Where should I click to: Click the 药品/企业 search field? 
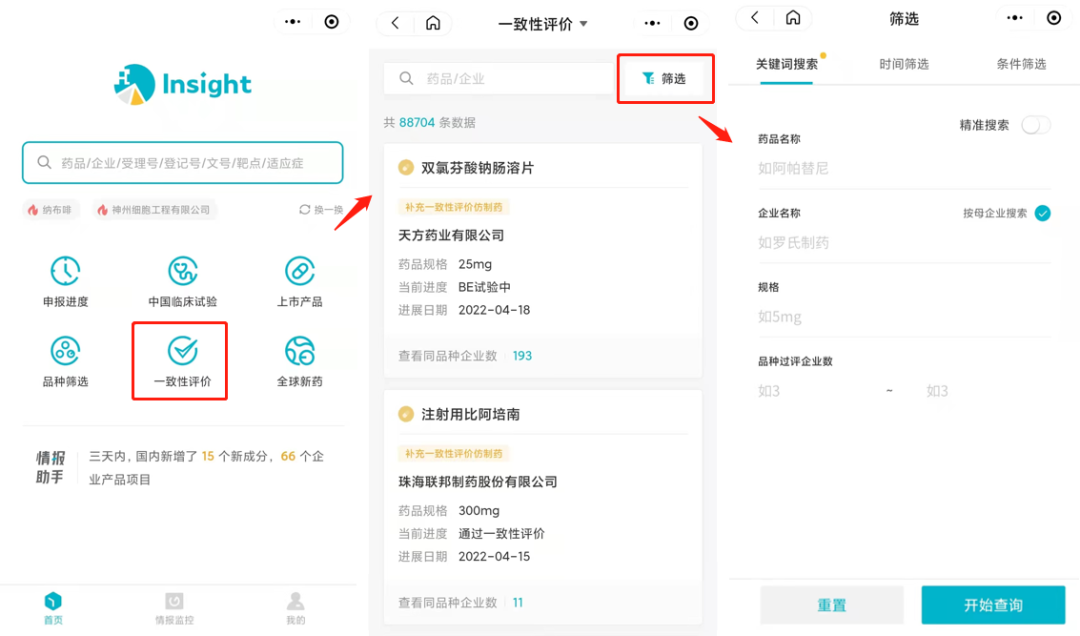click(499, 79)
